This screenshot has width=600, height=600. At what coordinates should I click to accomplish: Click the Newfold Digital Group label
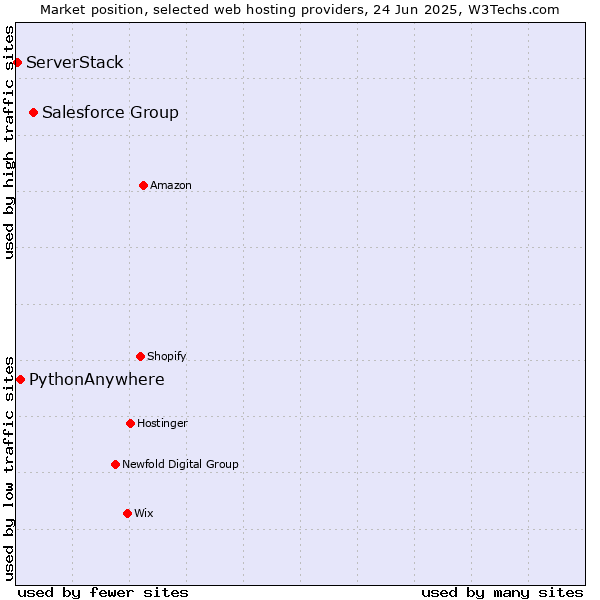click(180, 464)
